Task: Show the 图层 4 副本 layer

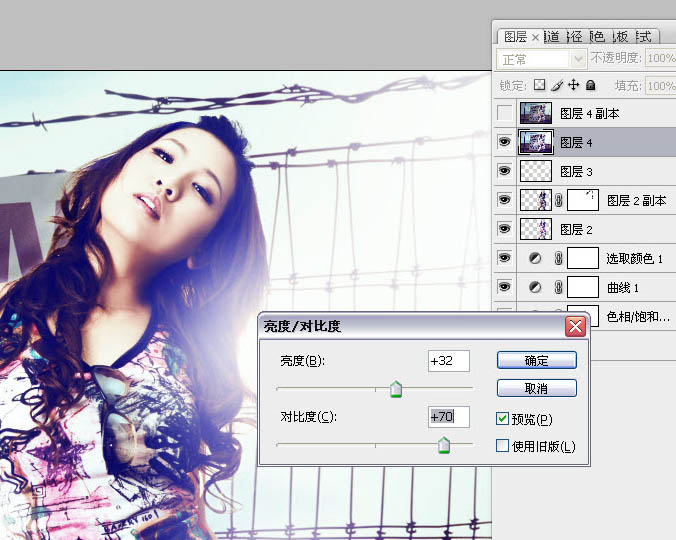Action: point(504,114)
